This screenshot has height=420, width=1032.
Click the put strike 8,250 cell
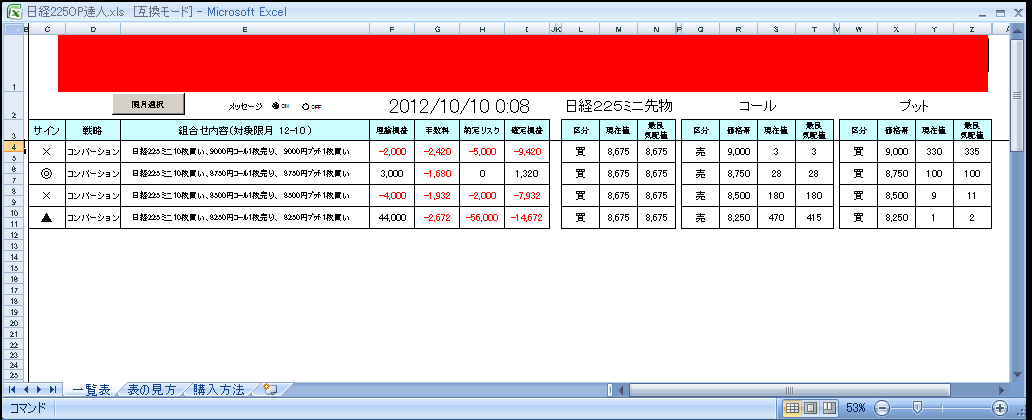[896, 218]
